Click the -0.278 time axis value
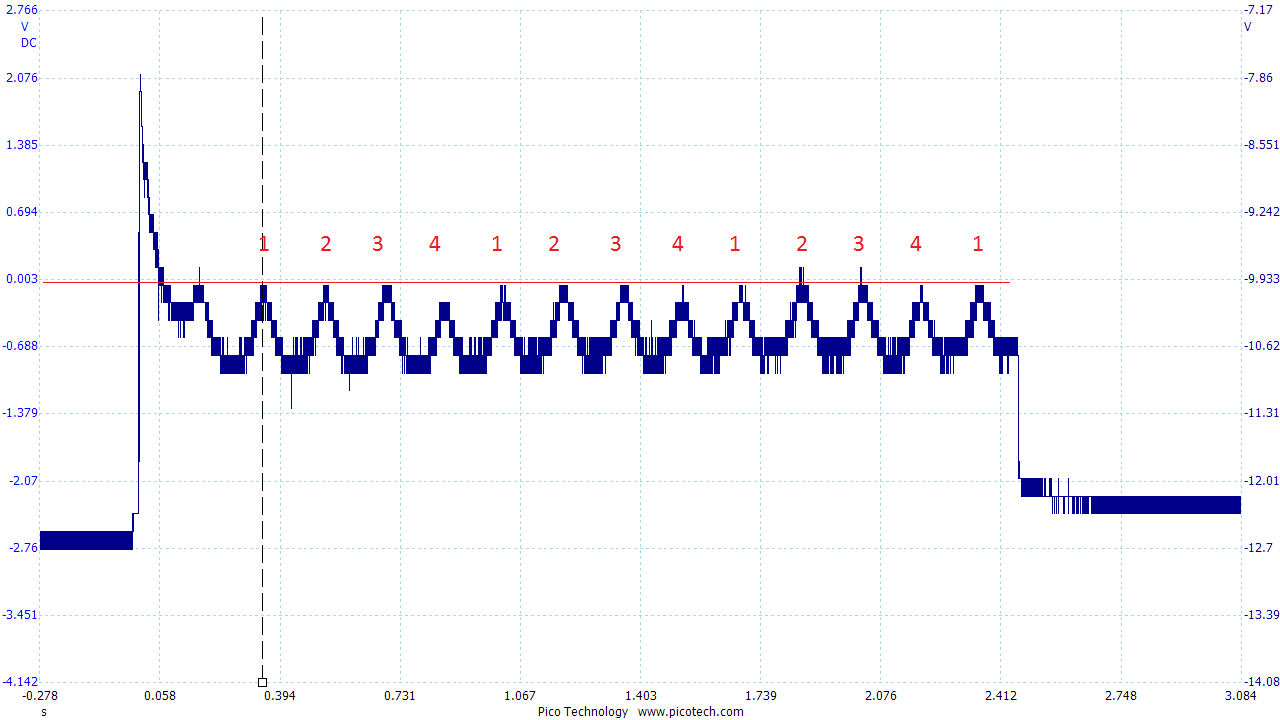The image size is (1280, 720). 40,696
